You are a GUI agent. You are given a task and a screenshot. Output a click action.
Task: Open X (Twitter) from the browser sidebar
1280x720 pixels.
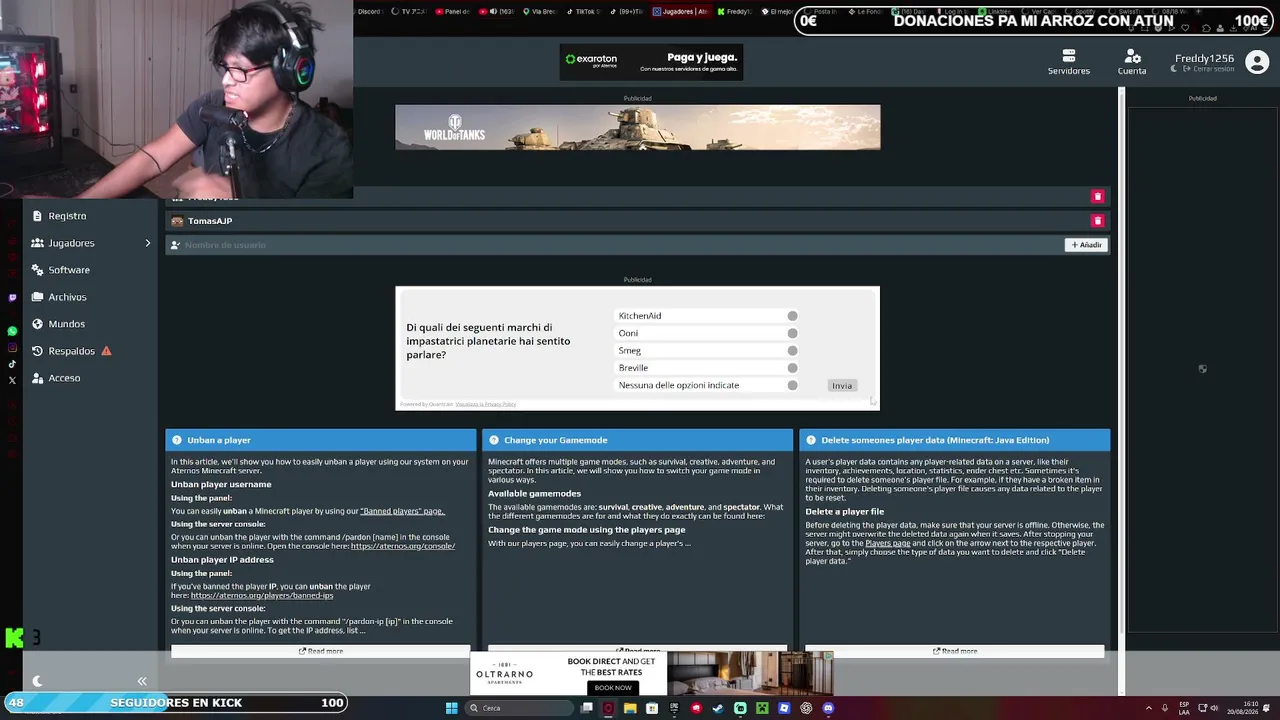tap(12, 380)
